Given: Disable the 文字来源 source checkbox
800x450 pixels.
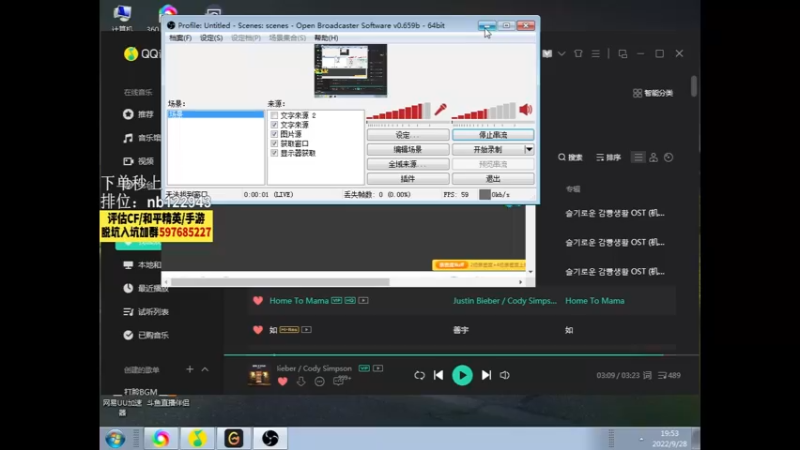Looking at the screenshot, I should pyautogui.click(x=274, y=124).
